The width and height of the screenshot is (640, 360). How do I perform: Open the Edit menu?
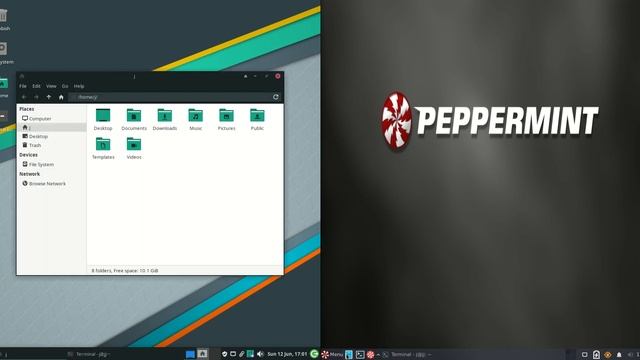pos(36,86)
